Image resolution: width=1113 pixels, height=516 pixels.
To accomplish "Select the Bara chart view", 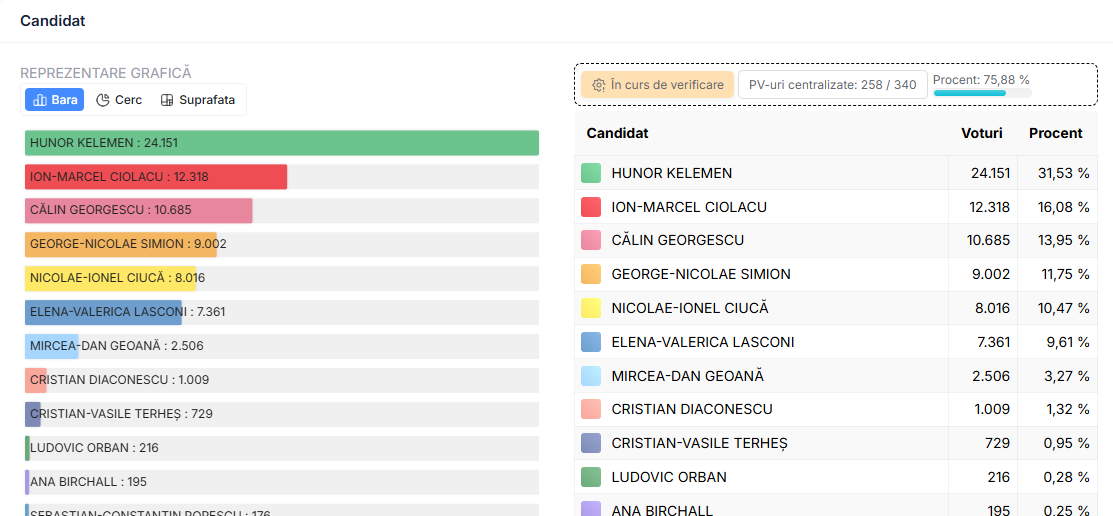I will tap(54, 100).
